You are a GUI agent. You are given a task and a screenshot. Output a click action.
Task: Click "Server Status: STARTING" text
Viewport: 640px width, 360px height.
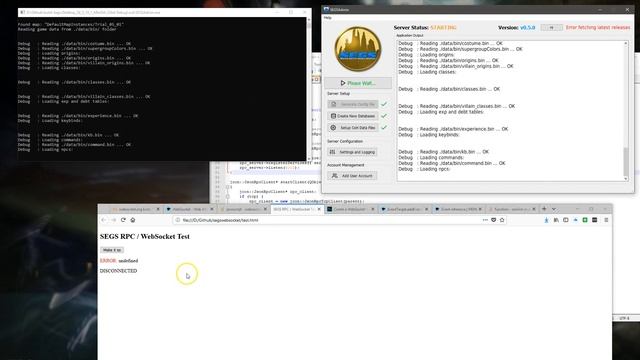click(425, 27)
